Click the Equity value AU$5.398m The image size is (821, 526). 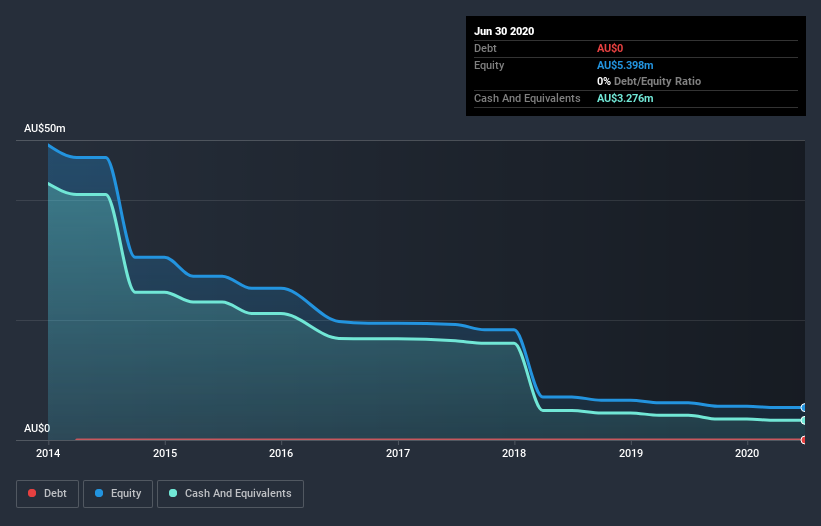click(625, 65)
